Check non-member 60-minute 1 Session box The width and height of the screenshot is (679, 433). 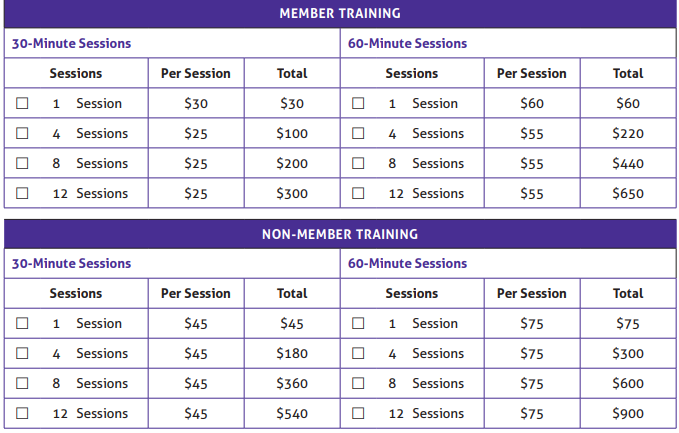point(358,323)
